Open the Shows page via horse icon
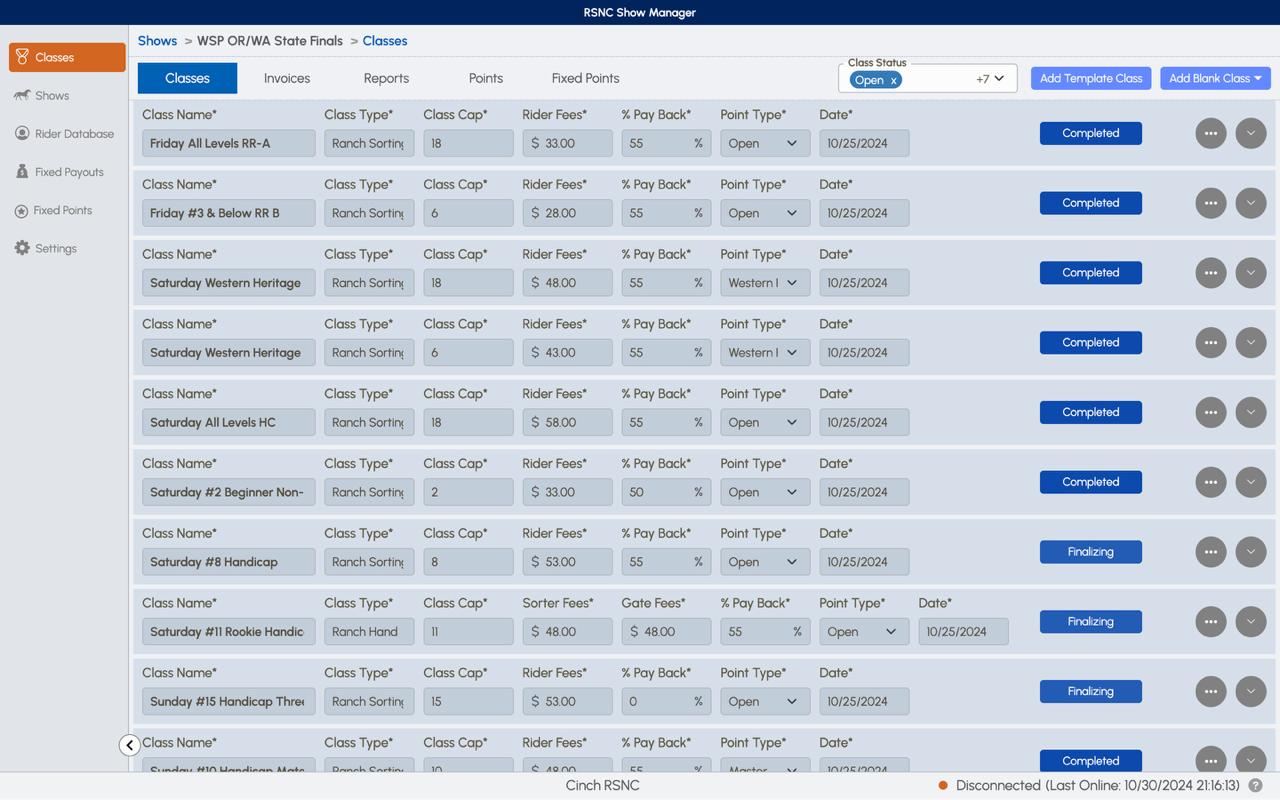 click(x=22, y=96)
